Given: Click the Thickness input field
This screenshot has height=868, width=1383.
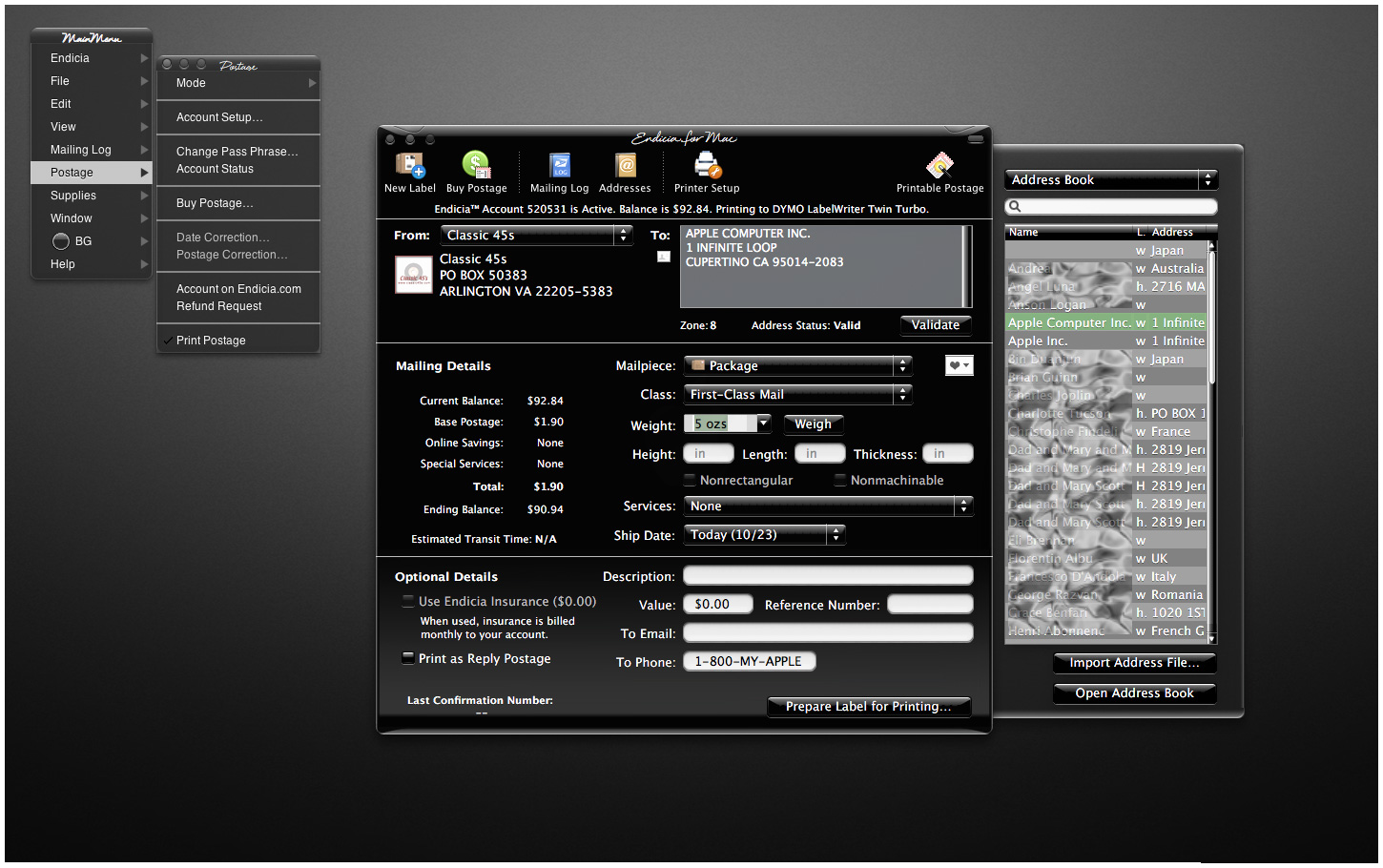Looking at the screenshot, I should click(x=948, y=453).
